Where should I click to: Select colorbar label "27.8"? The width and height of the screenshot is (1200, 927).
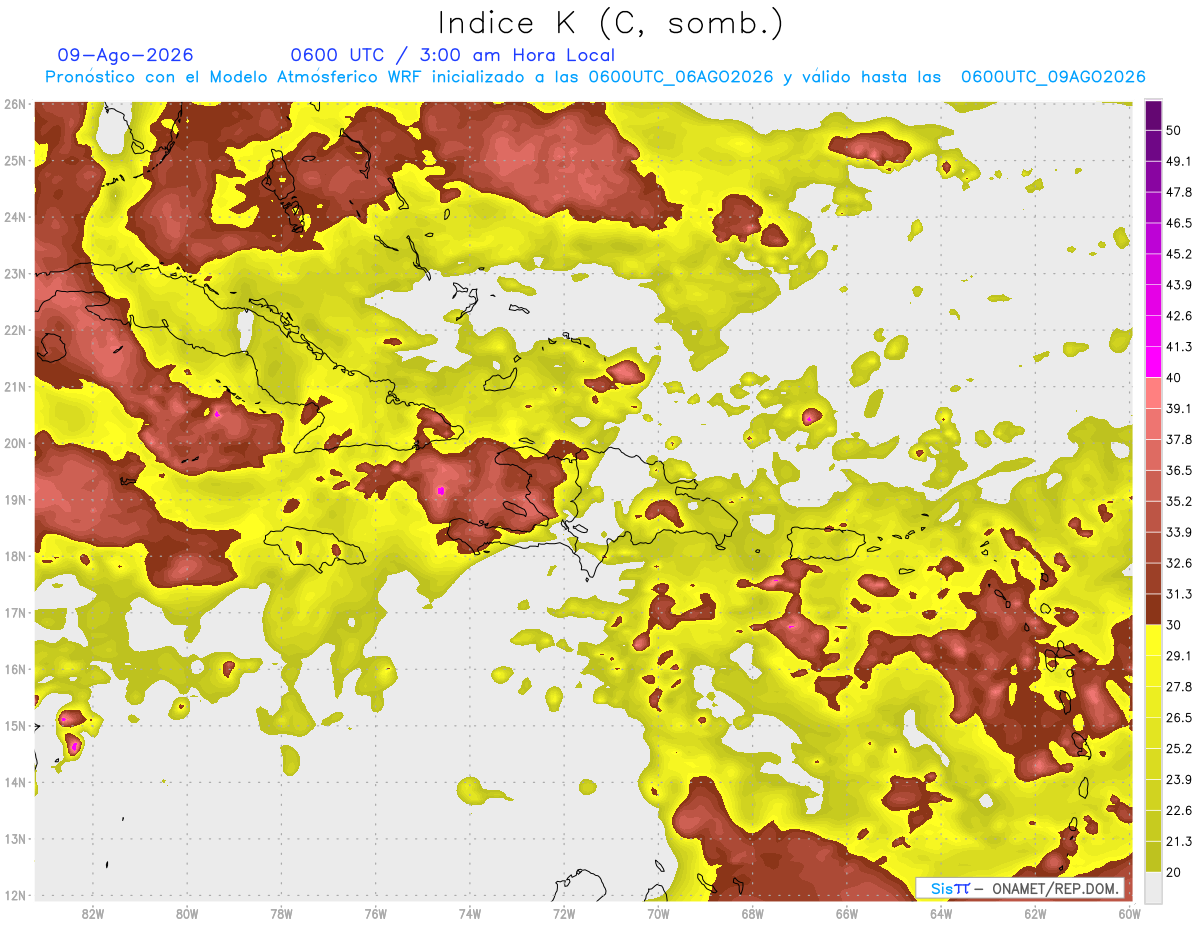click(1179, 686)
